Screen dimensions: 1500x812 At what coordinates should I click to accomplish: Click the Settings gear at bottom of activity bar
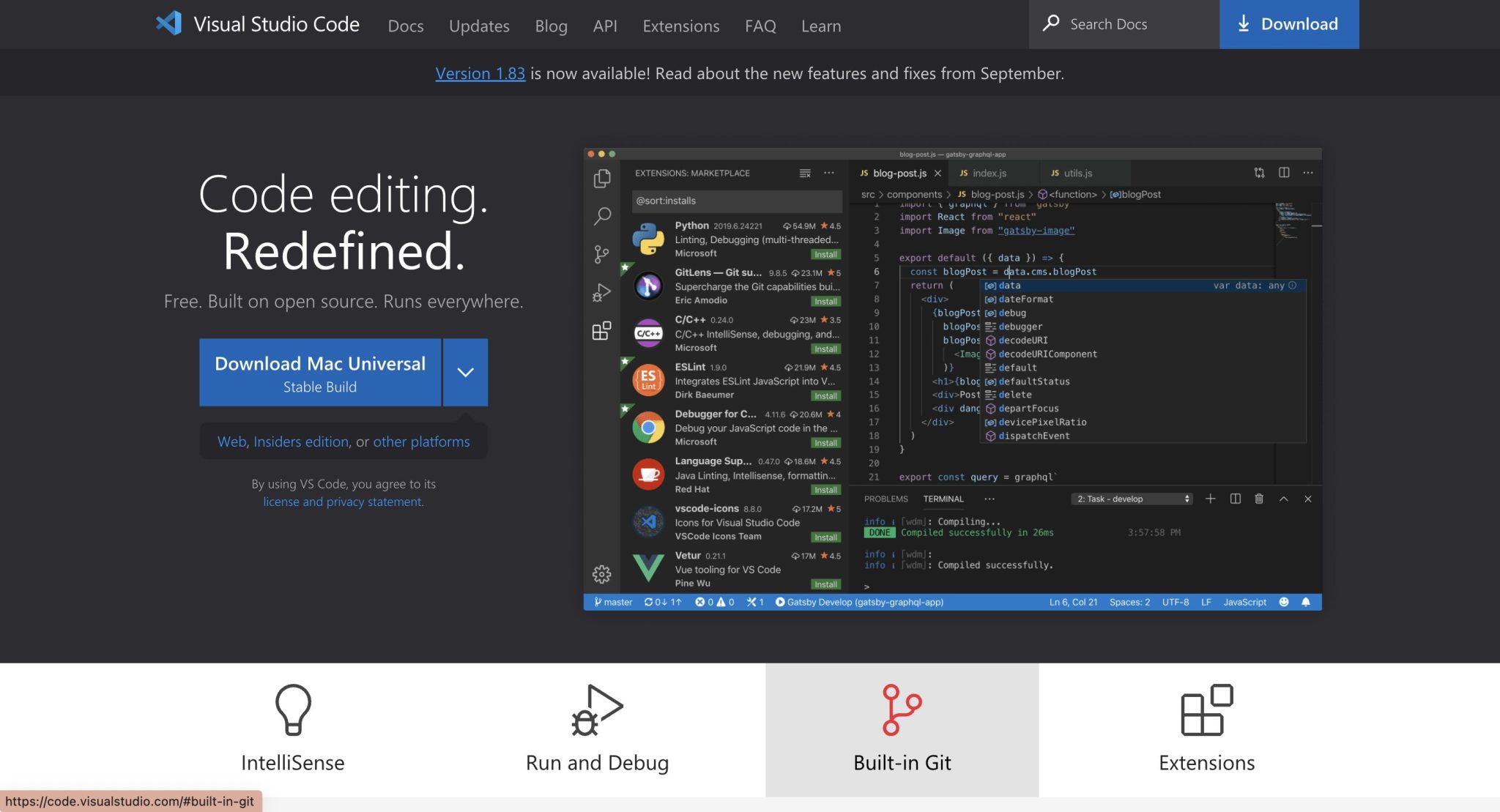602,574
